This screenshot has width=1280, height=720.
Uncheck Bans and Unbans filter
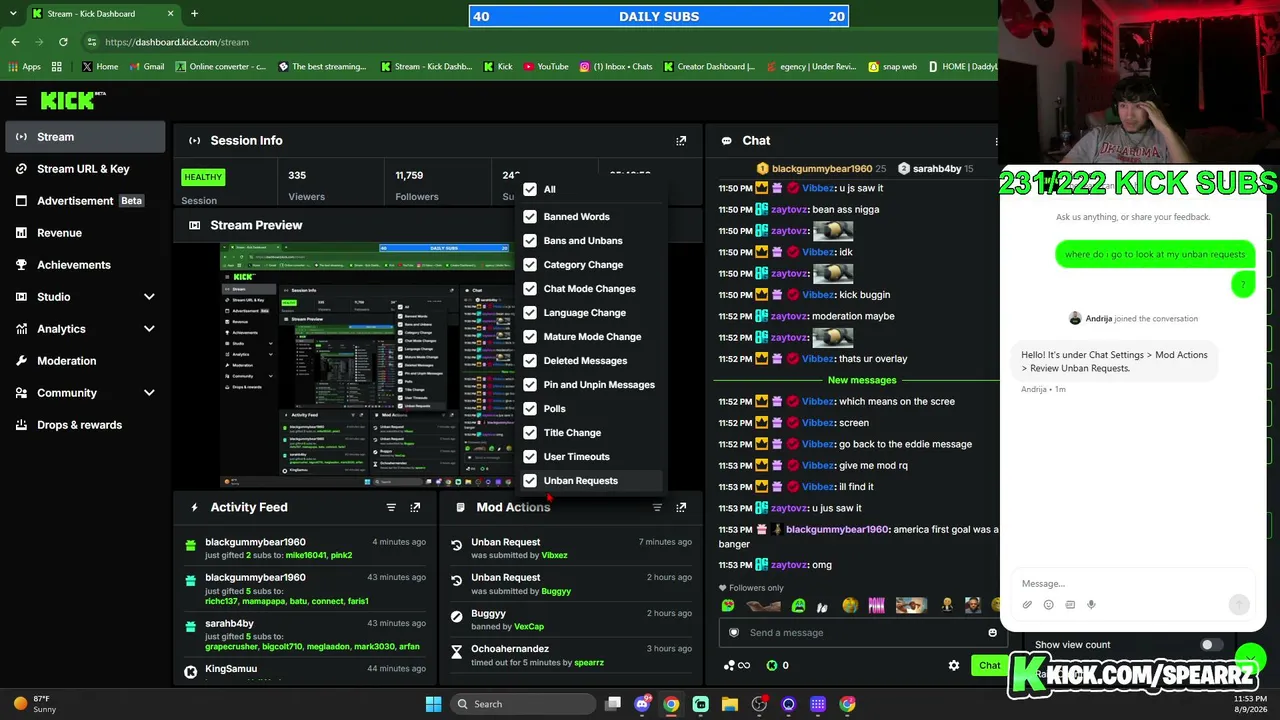point(530,241)
